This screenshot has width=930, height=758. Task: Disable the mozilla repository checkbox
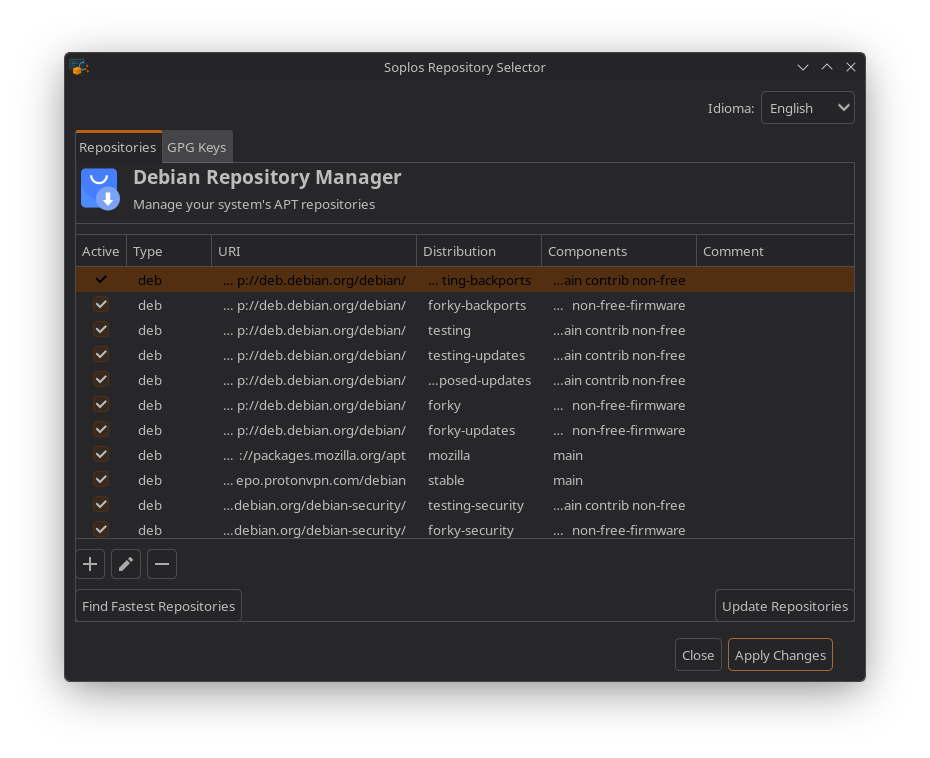(101, 454)
